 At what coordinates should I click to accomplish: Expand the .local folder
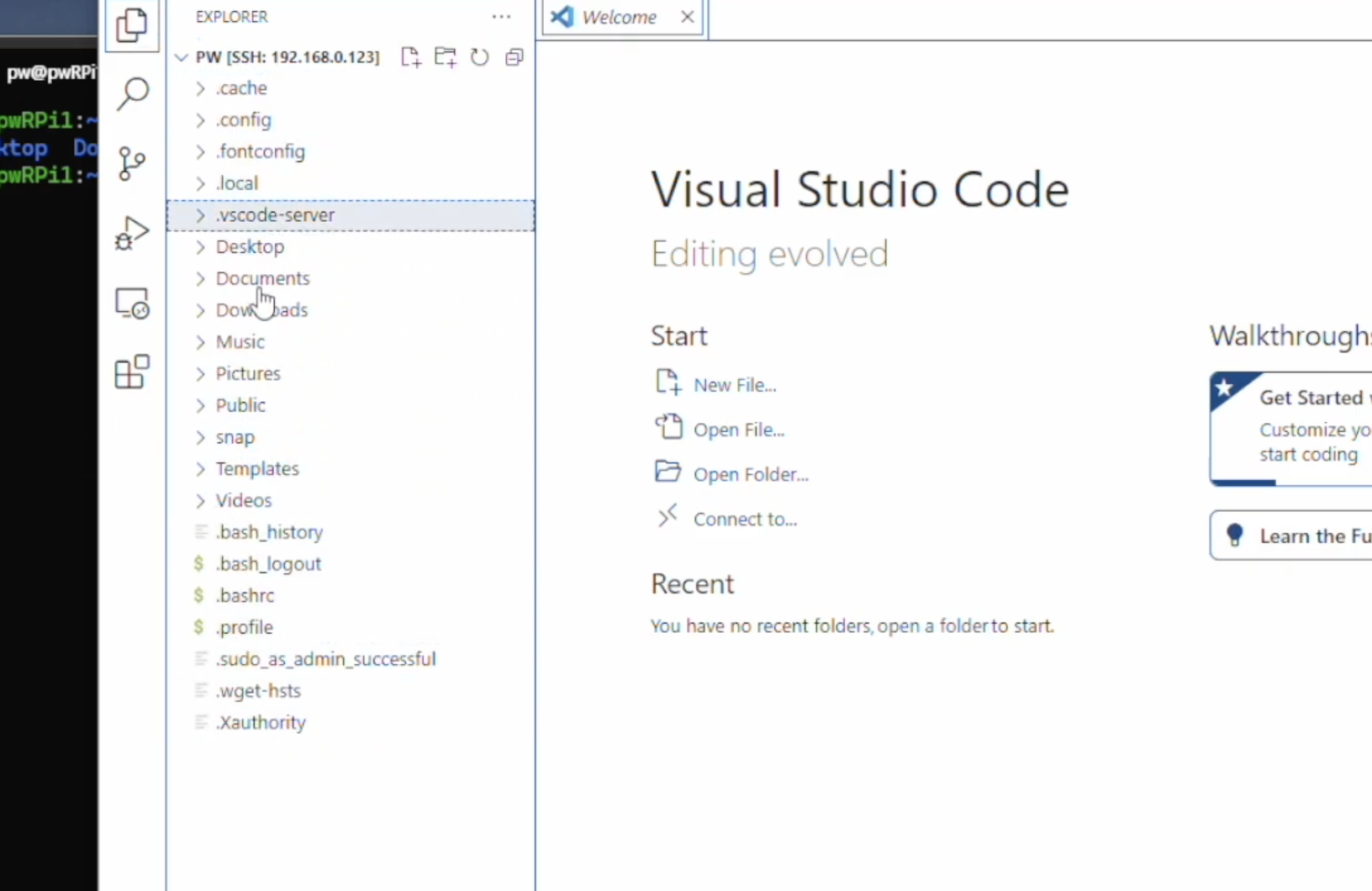tap(351, 183)
